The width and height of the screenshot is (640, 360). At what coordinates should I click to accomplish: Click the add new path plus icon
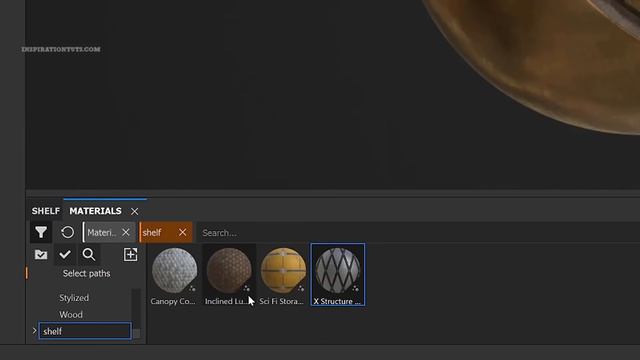tap(131, 255)
